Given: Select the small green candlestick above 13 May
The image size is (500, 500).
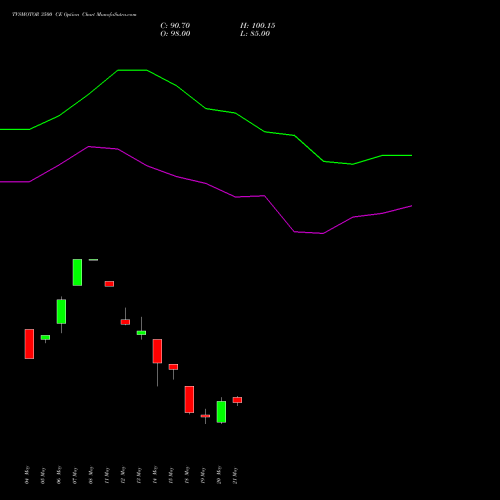Looking at the screenshot, I should (x=141, y=333).
